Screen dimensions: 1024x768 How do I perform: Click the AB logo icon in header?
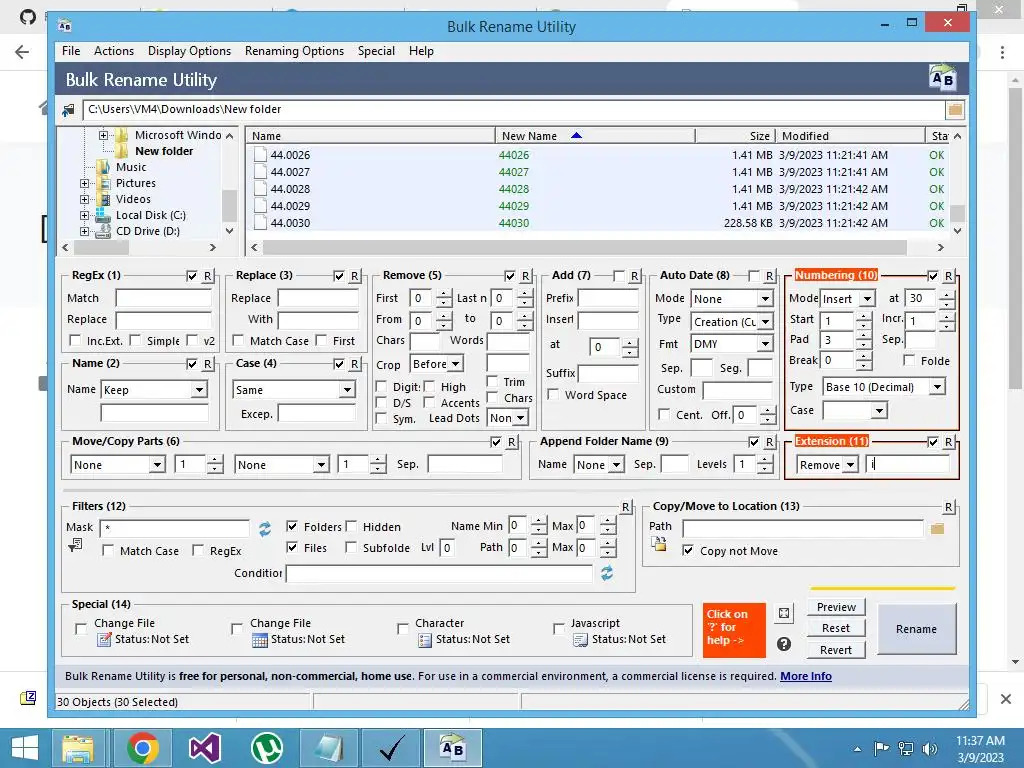click(942, 78)
